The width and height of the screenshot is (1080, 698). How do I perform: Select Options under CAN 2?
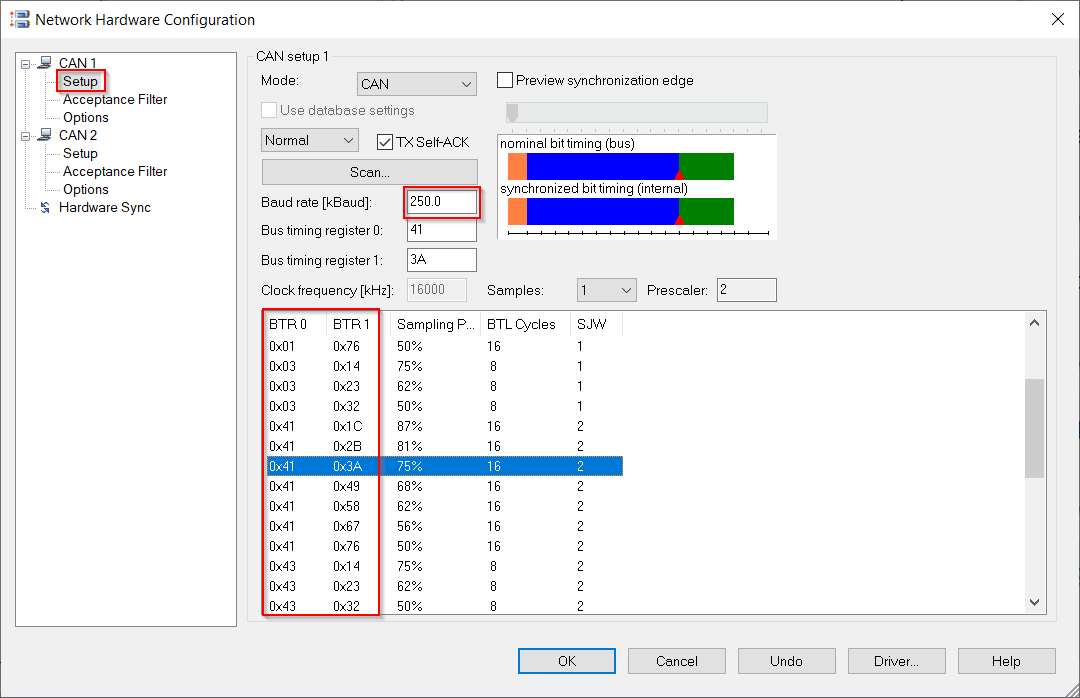coord(86,189)
